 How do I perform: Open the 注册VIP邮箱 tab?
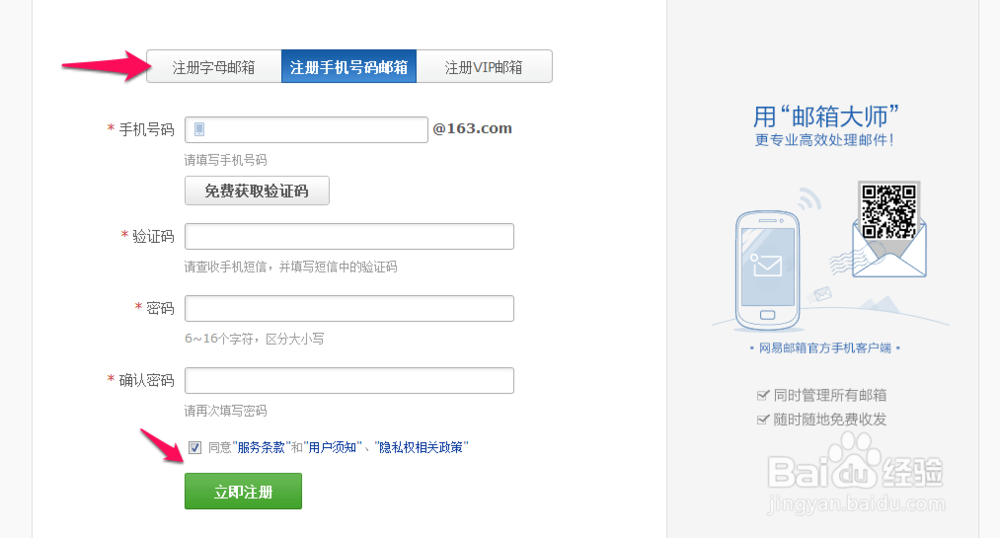(x=484, y=66)
